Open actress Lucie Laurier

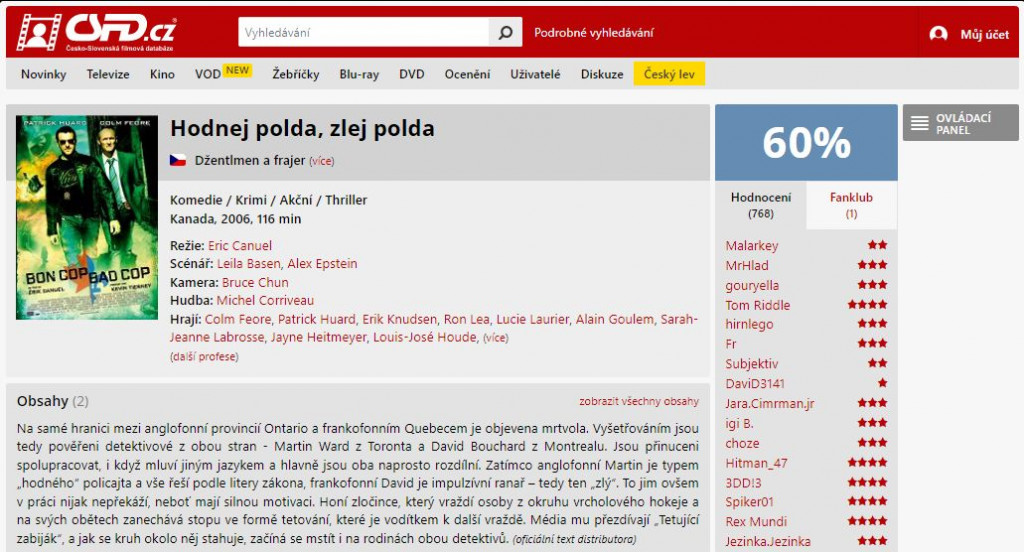(x=532, y=319)
